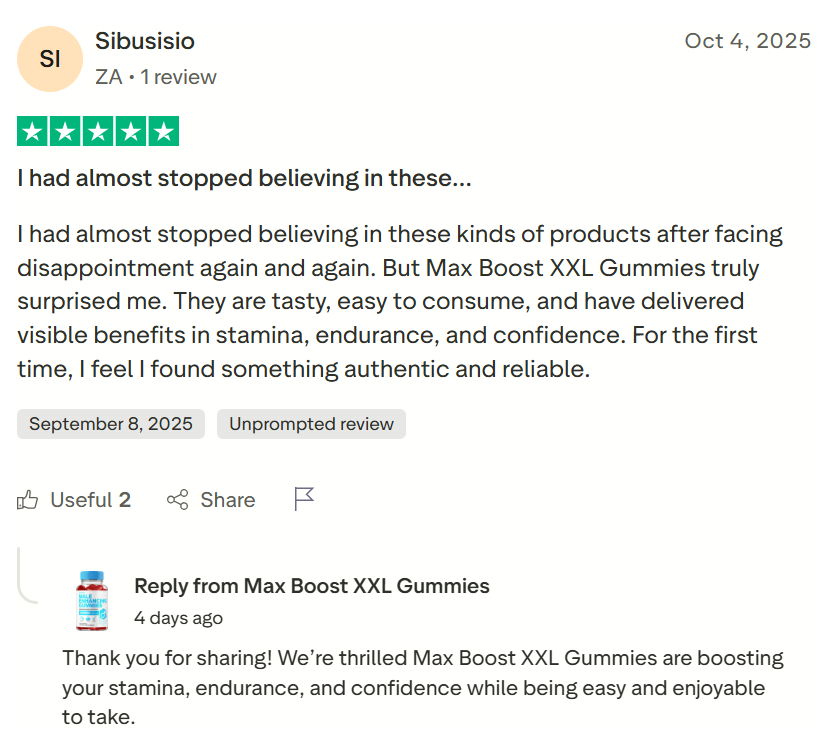
Task: Click the first green rating star
Action: click(32, 131)
